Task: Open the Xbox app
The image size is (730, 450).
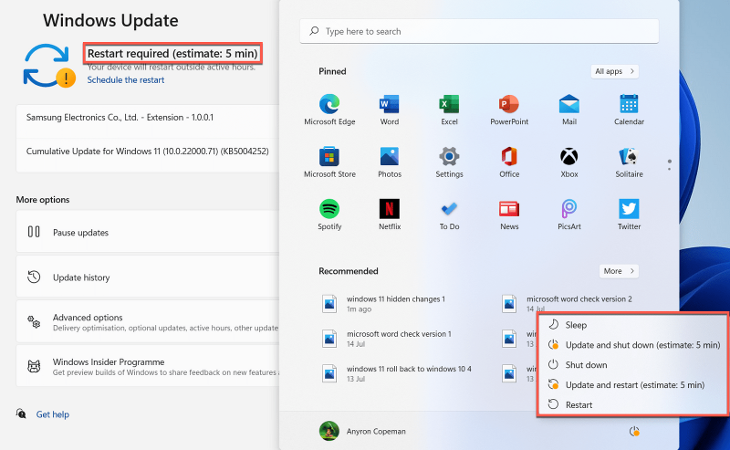Action: pos(569,162)
